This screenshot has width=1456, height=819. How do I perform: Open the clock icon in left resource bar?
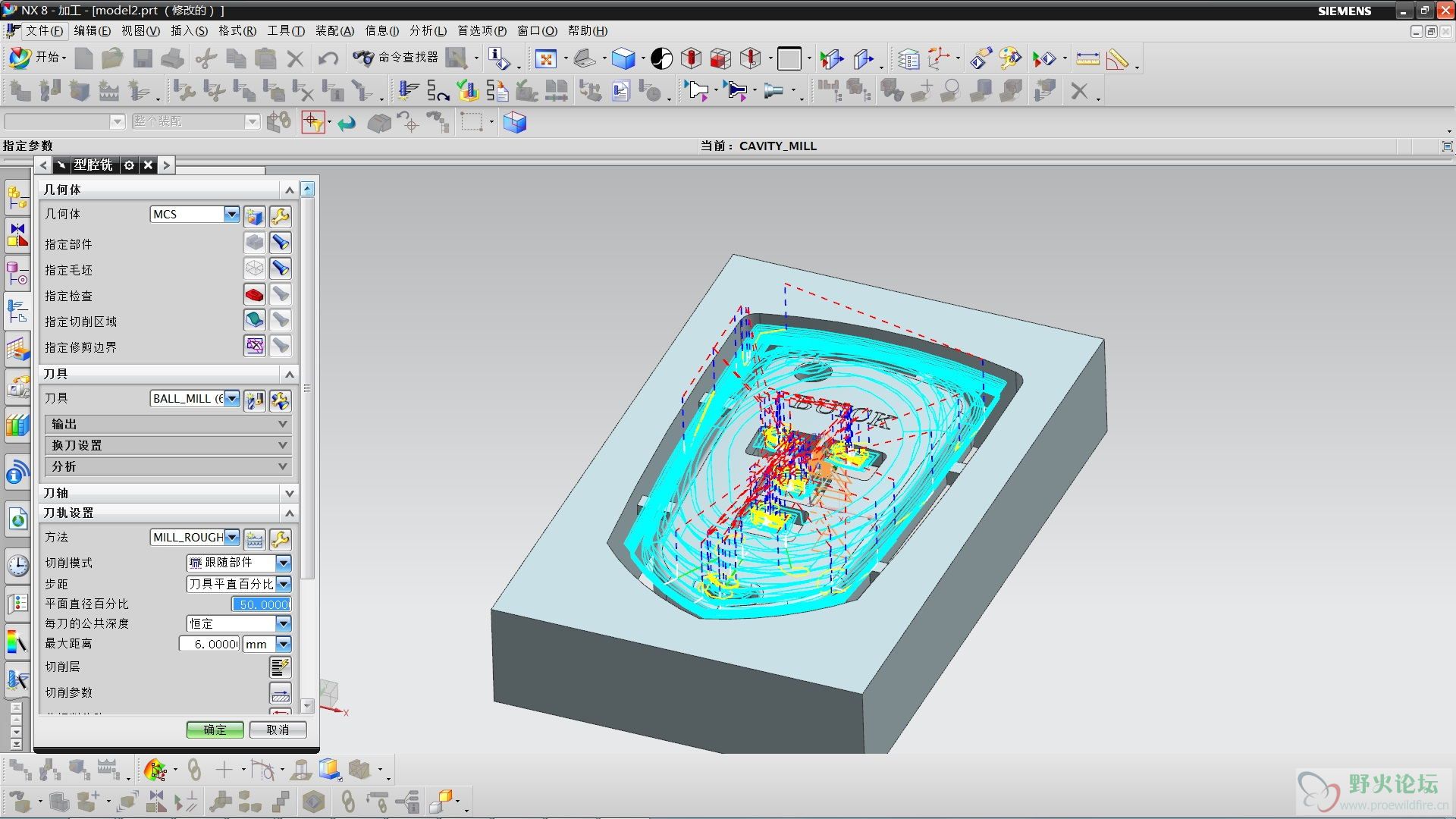tap(18, 565)
